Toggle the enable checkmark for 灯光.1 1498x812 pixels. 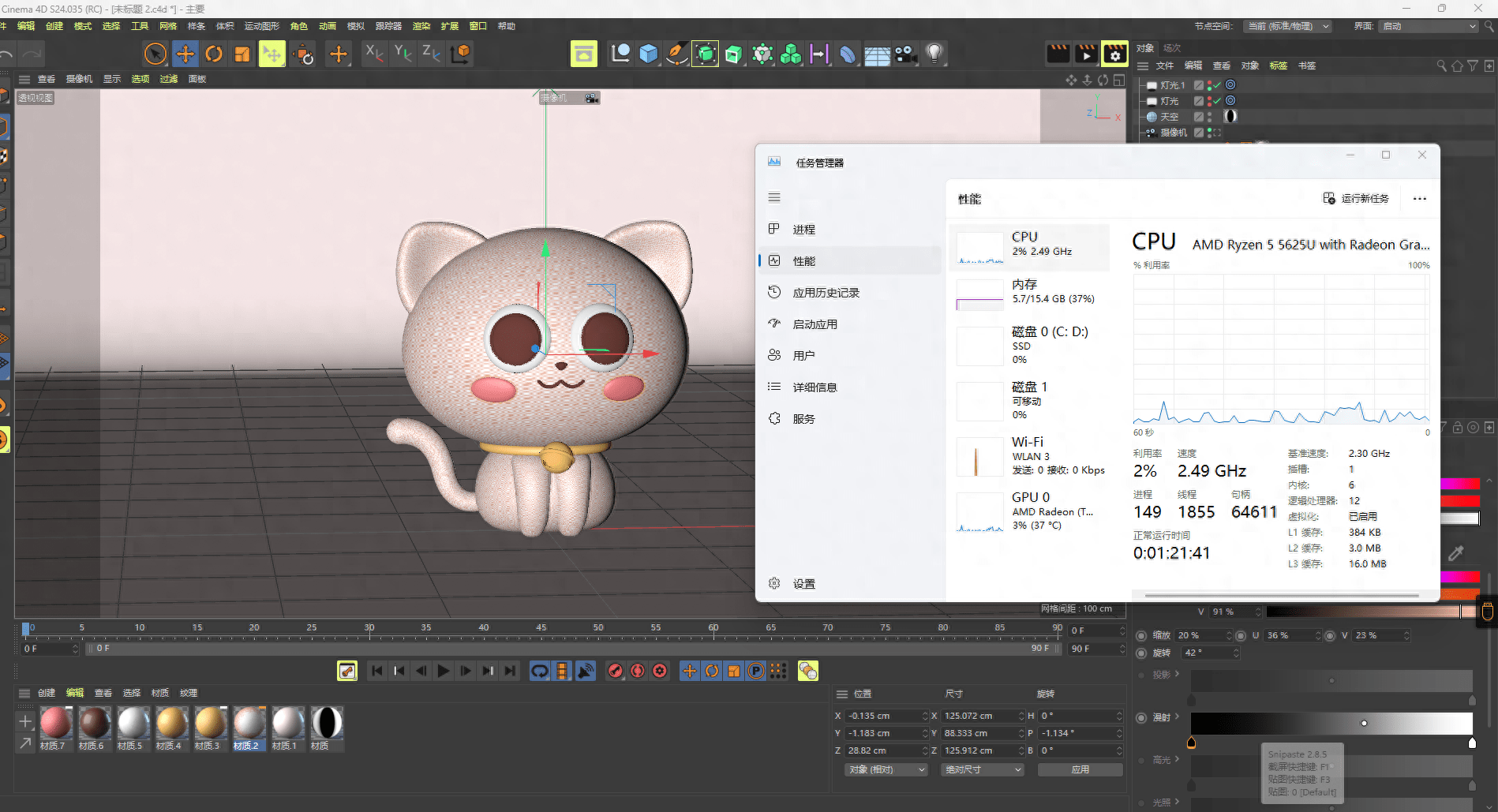(1217, 85)
